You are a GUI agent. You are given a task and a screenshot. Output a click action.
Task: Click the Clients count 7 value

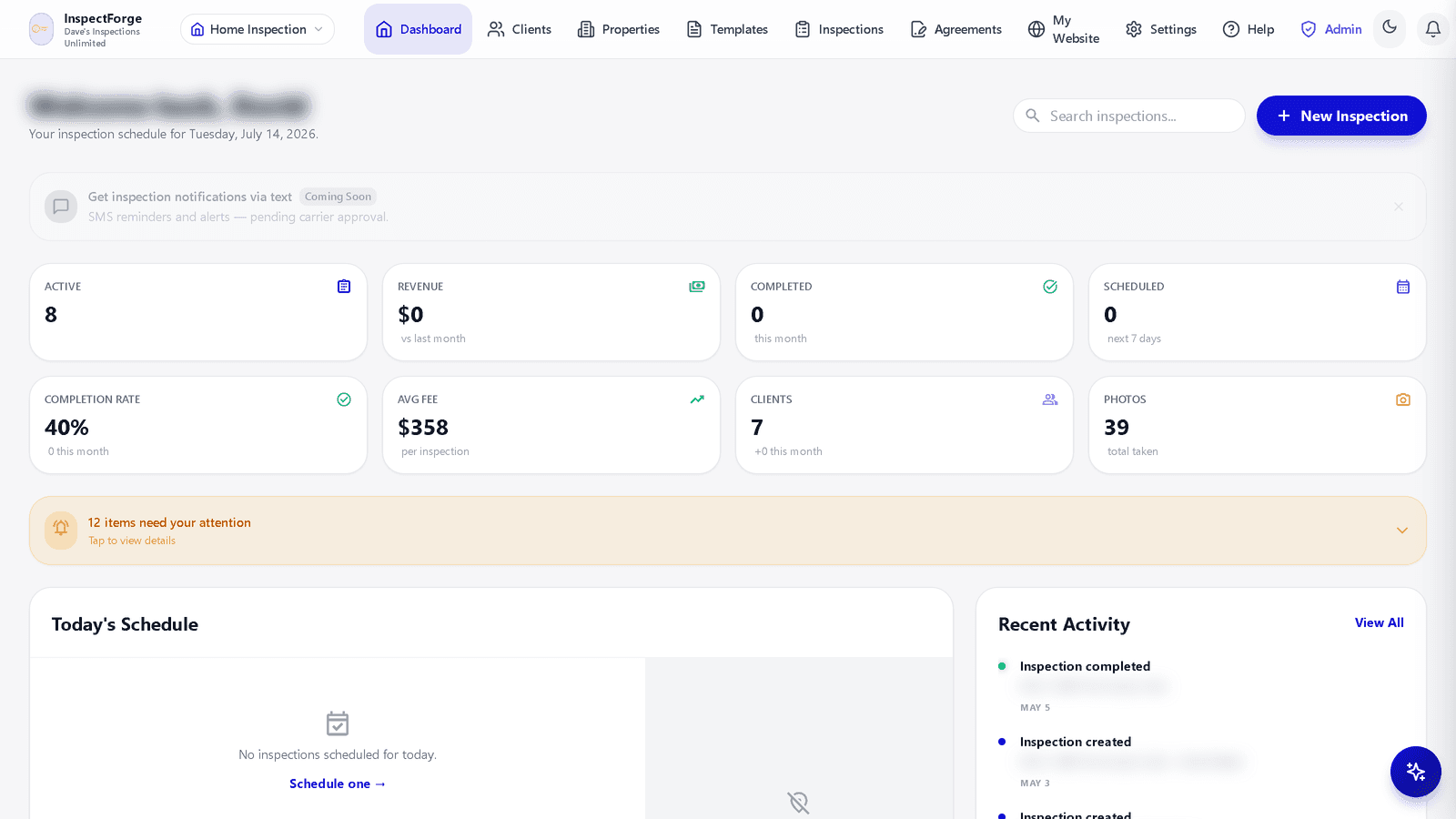(757, 428)
